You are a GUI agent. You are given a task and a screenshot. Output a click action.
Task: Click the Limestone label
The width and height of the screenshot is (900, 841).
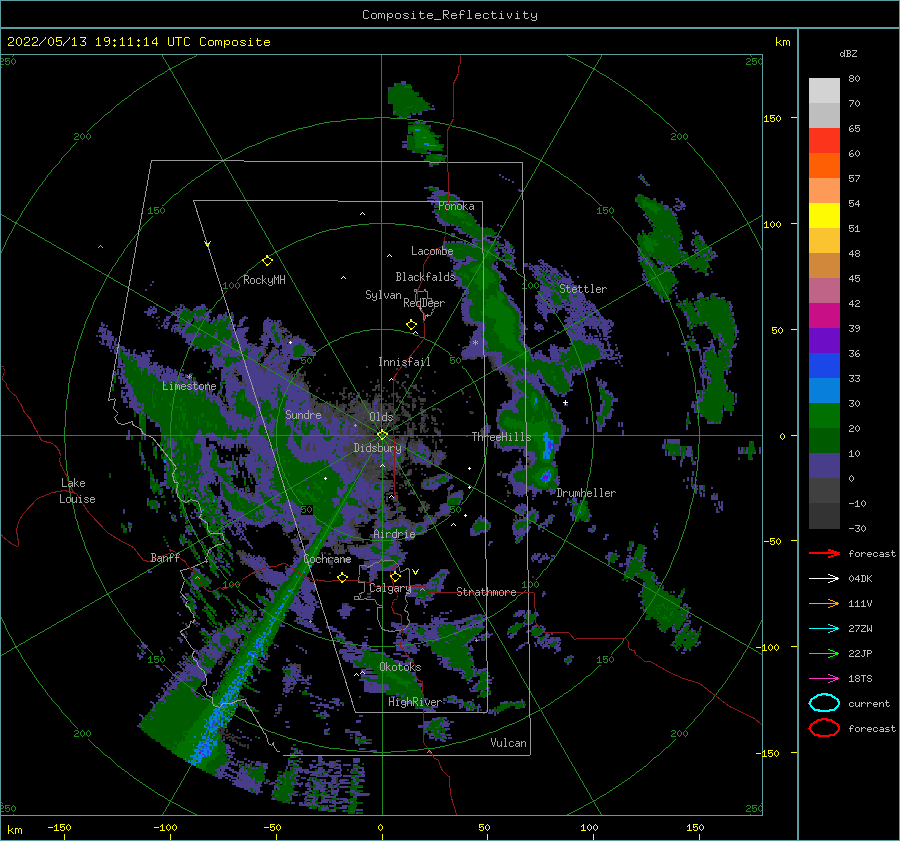pyautogui.click(x=189, y=386)
